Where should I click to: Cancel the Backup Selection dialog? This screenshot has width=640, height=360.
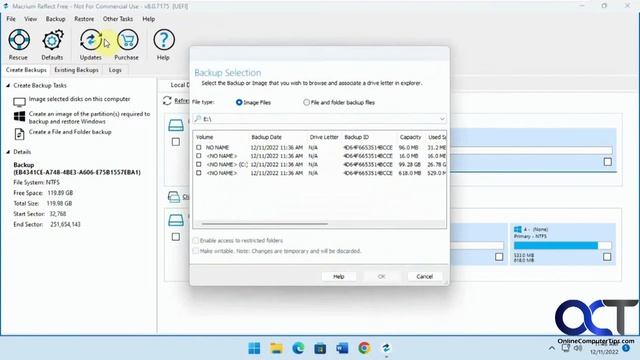click(424, 276)
